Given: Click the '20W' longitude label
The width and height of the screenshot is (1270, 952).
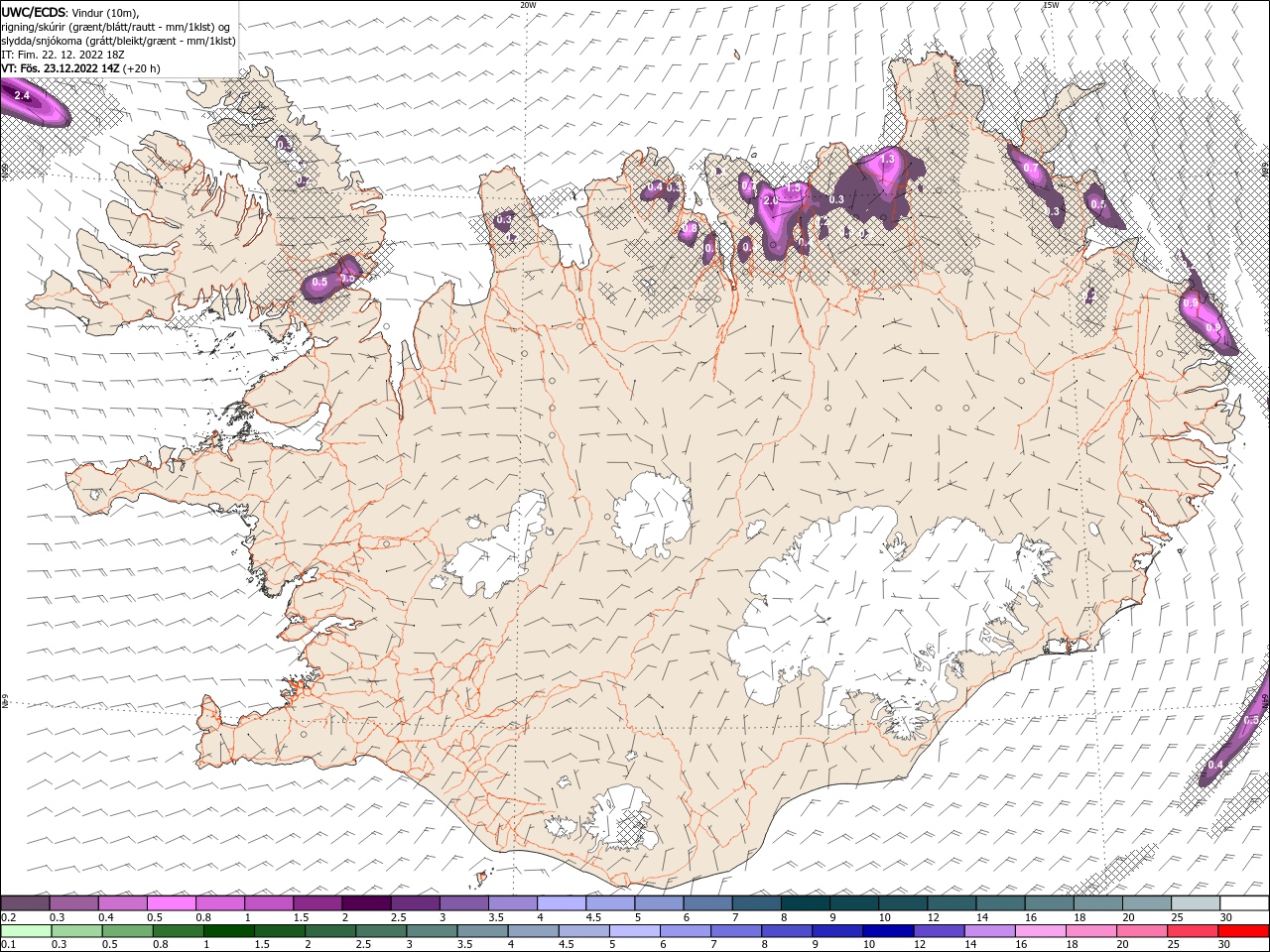Looking at the screenshot, I should 529,5.
